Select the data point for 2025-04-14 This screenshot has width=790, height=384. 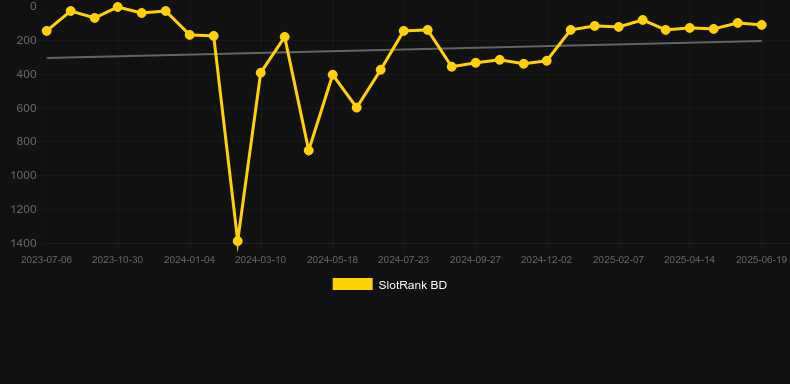point(690,28)
